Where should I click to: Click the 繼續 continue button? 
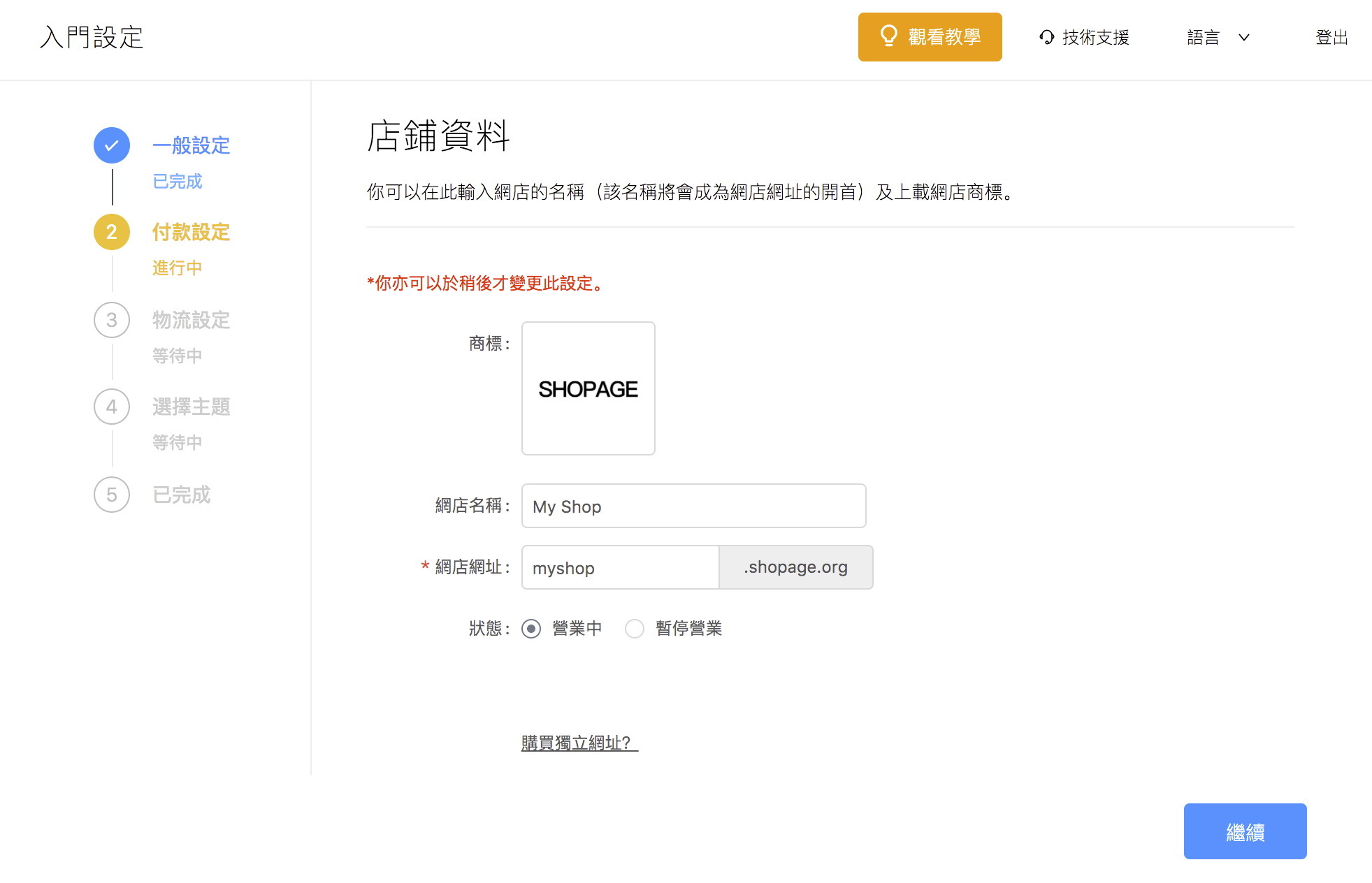coord(1245,831)
